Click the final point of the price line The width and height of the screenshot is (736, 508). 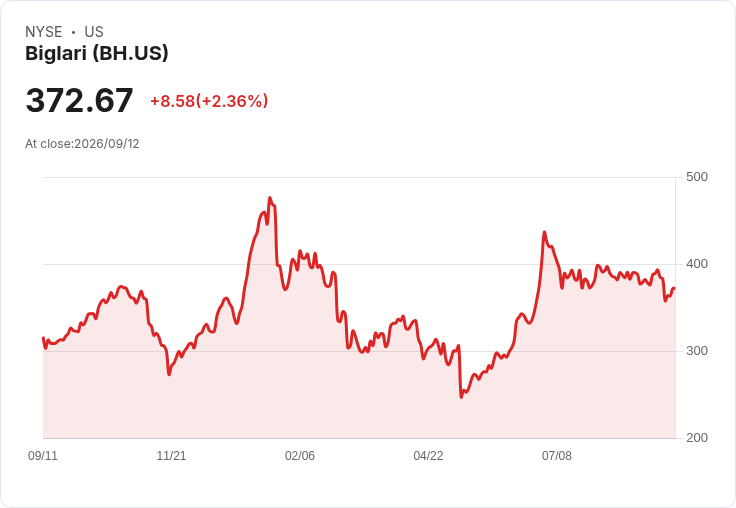(x=675, y=288)
